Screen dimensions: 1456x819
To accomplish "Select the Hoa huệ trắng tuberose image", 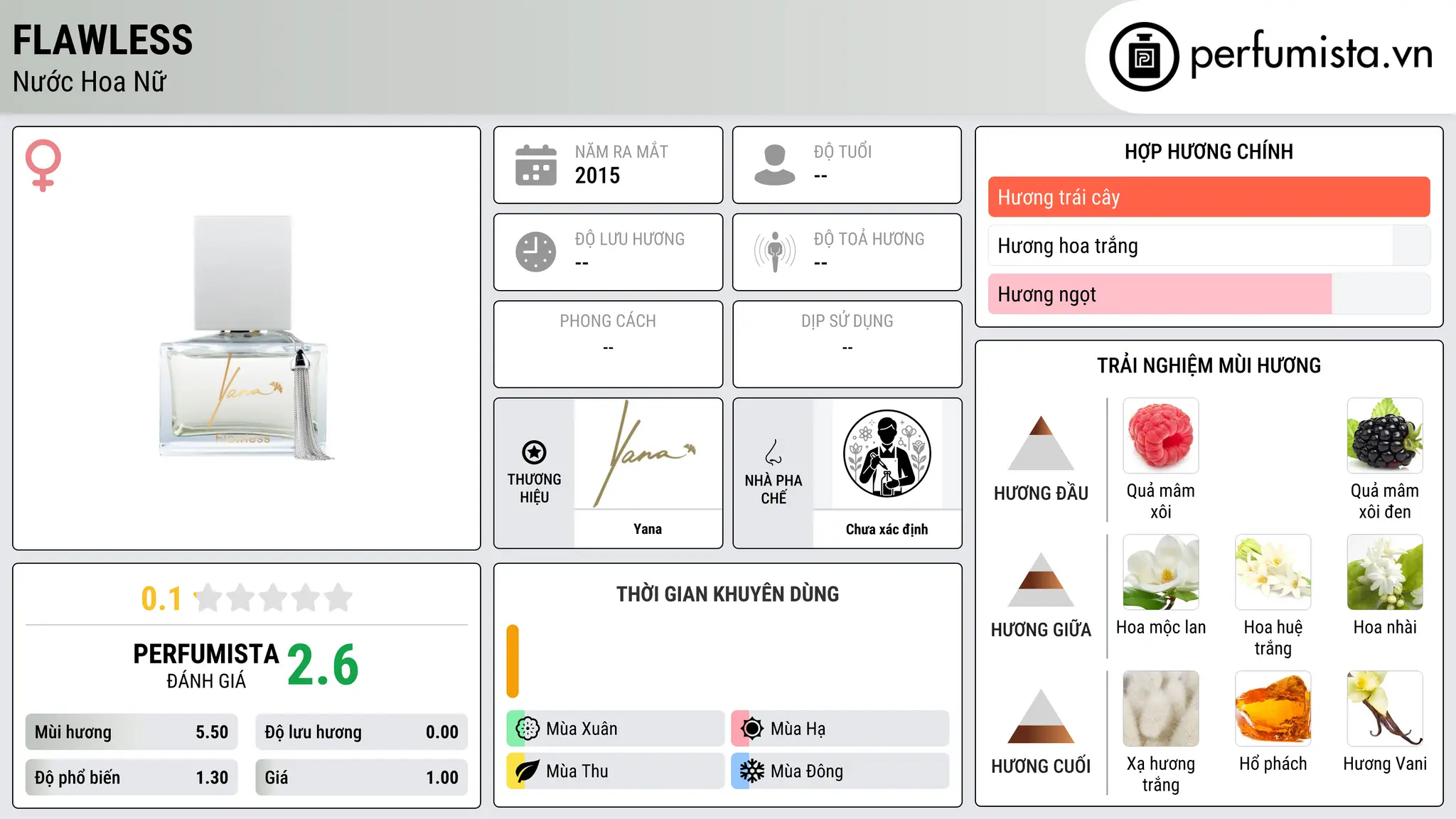I will coord(1273,572).
